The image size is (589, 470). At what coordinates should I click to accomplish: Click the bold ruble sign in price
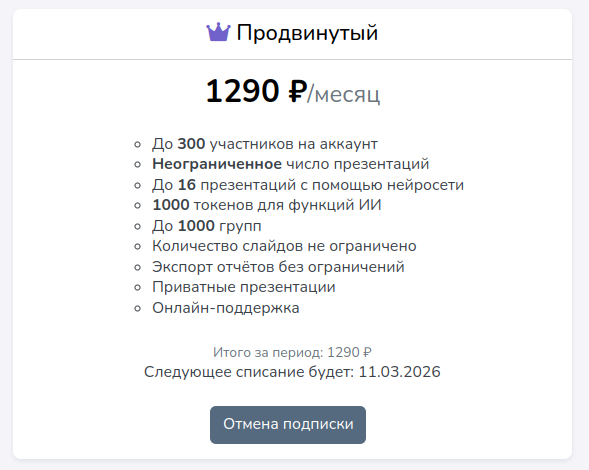point(298,92)
